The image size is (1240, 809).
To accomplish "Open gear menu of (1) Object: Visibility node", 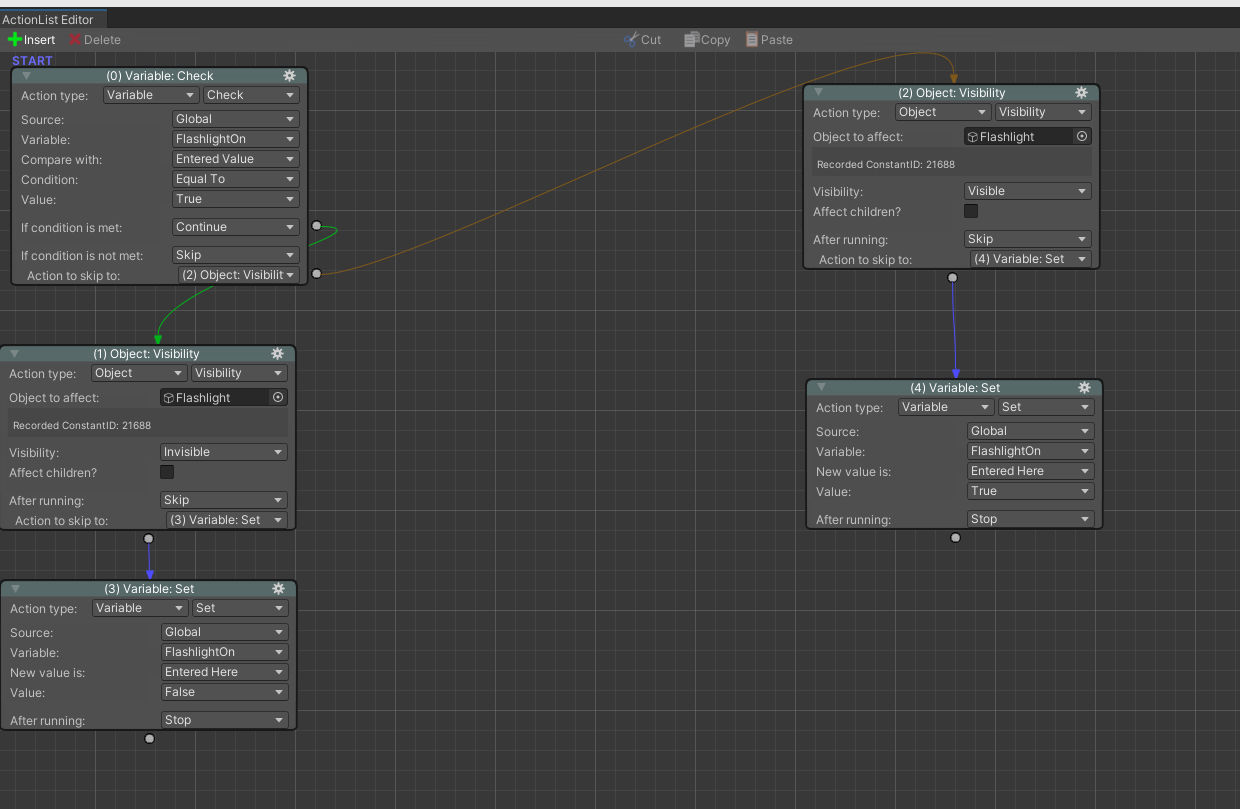I will (x=278, y=354).
